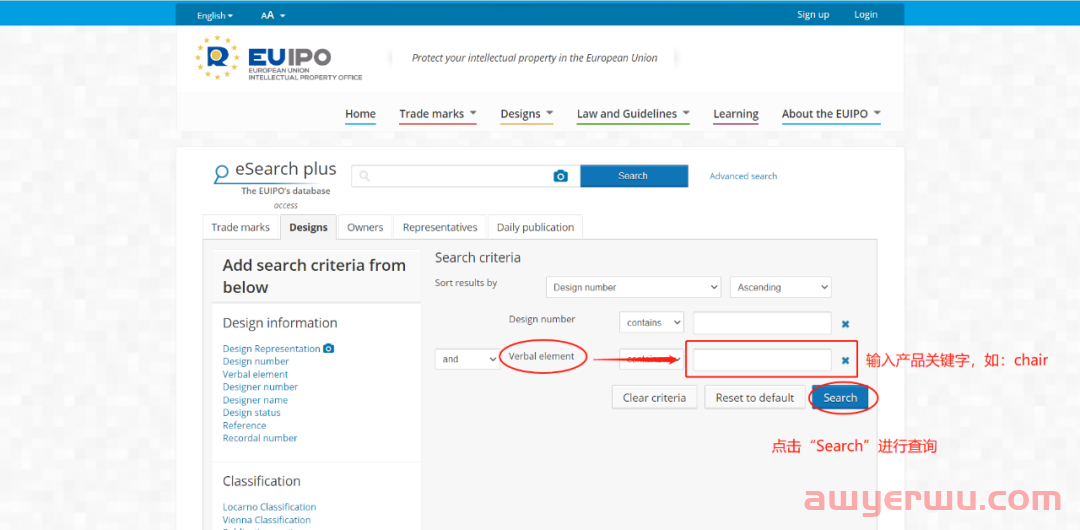The image size is (1080, 530).
Task: Switch to the Representatives tab
Action: point(440,227)
